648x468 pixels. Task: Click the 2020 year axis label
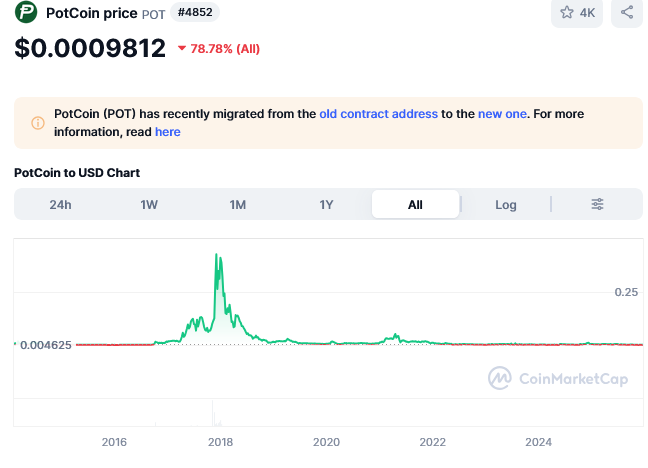pos(326,442)
